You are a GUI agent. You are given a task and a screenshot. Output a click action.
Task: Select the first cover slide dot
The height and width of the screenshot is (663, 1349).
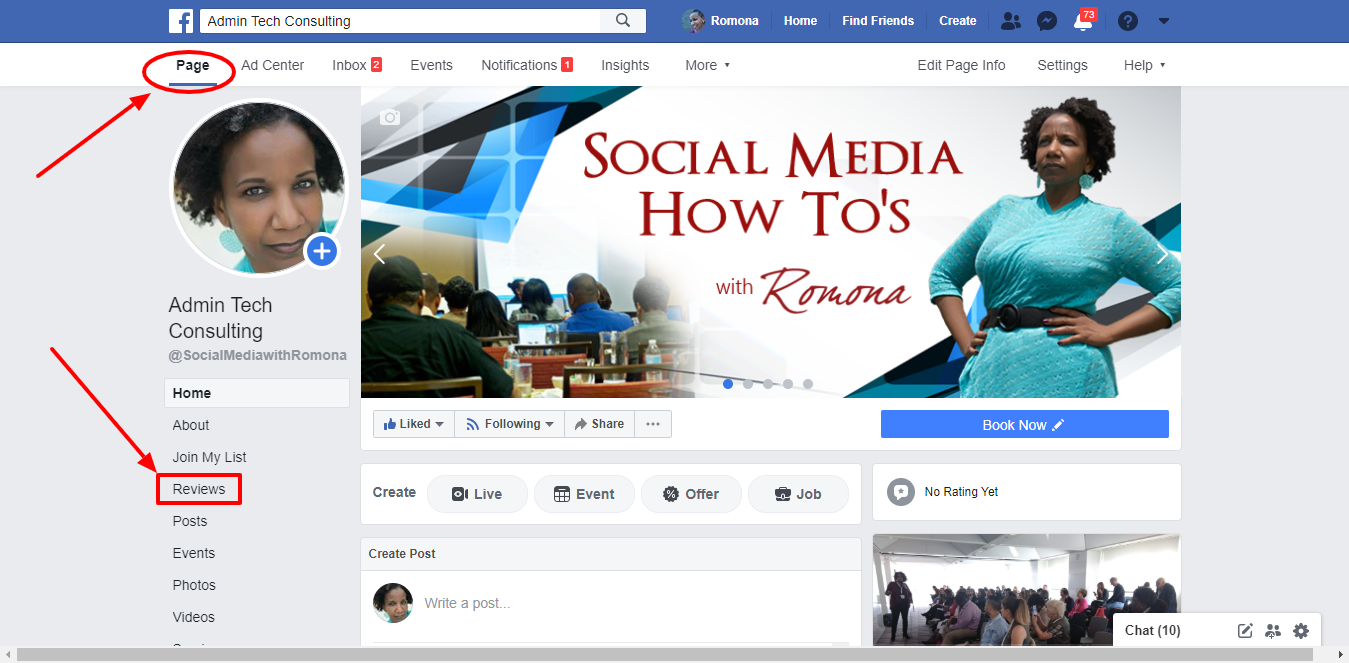click(728, 384)
